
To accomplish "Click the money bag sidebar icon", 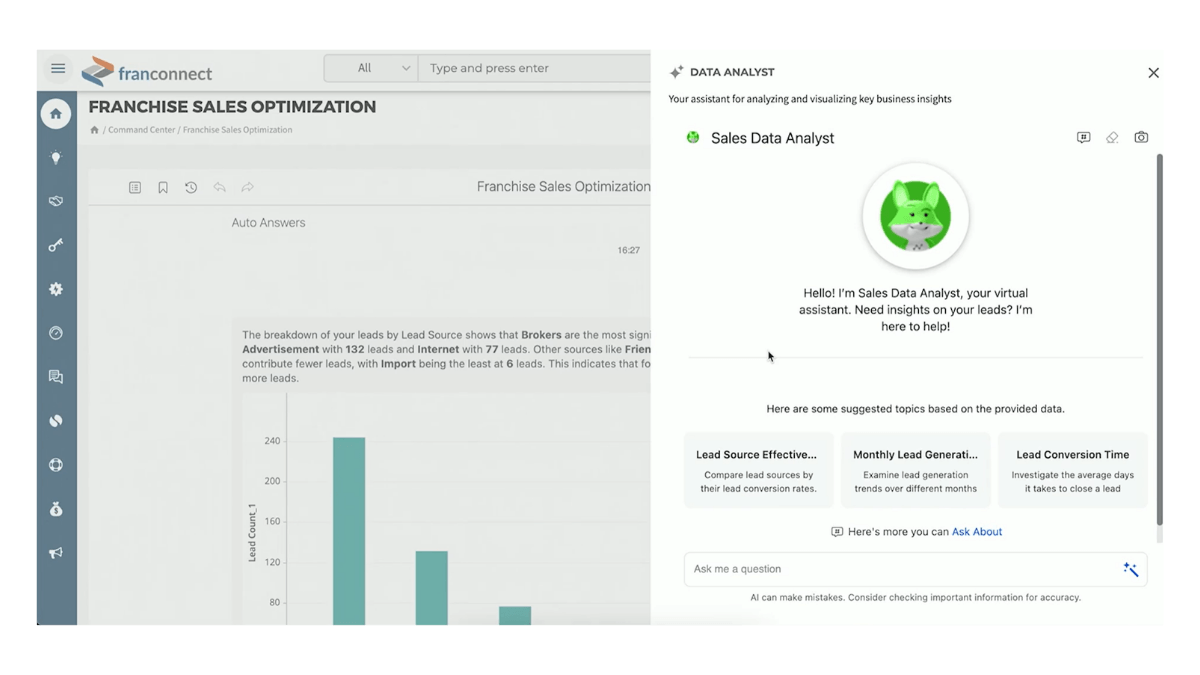I will [56, 509].
